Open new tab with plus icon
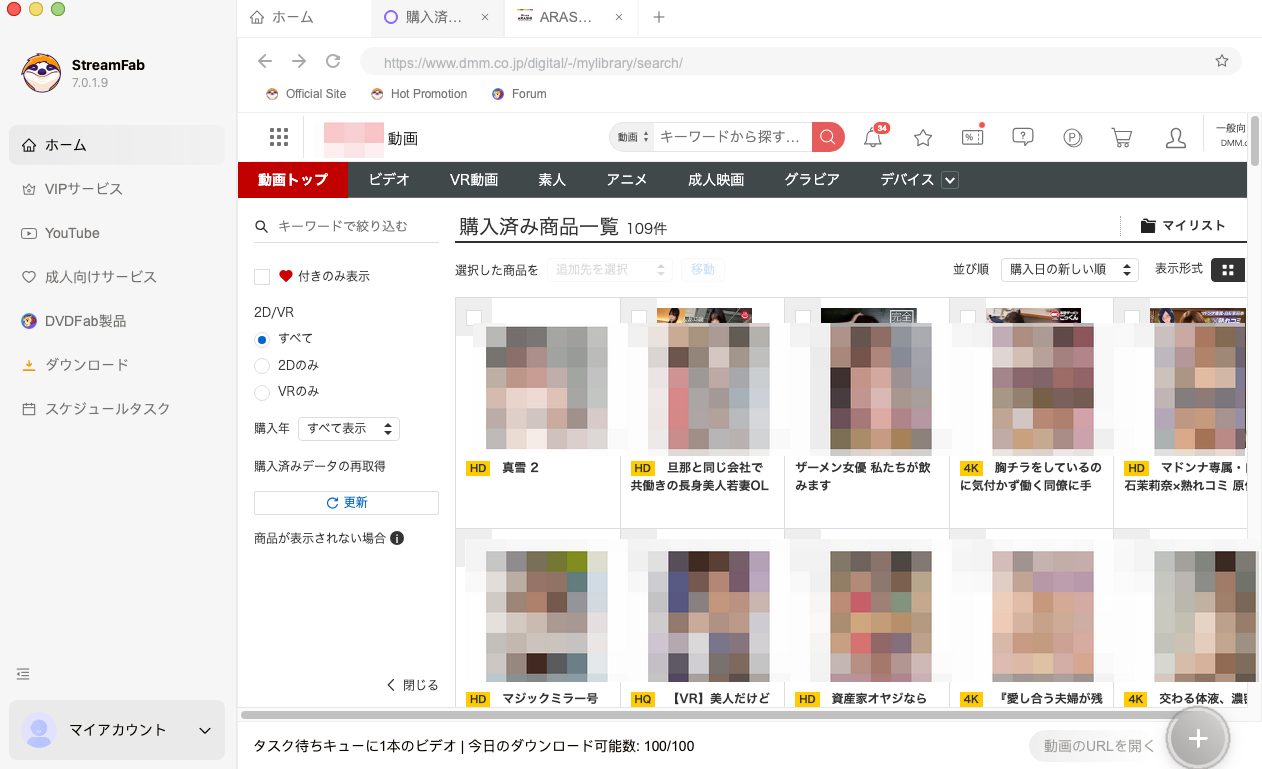The height and width of the screenshot is (769, 1262). pyautogui.click(x=658, y=17)
